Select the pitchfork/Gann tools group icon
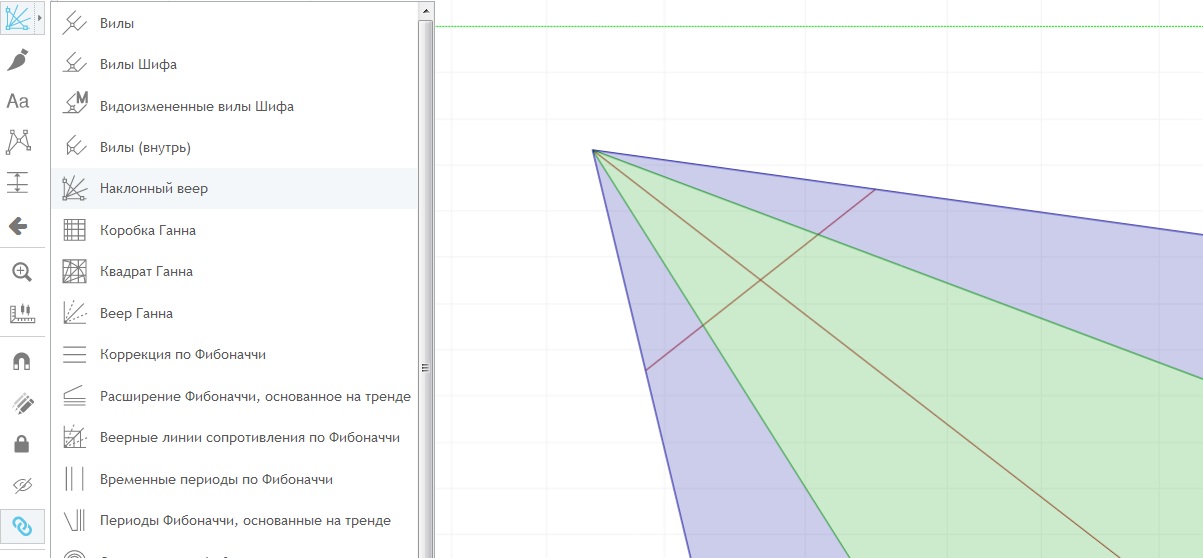The width and height of the screenshot is (1203, 558). pyautogui.click(x=17, y=18)
